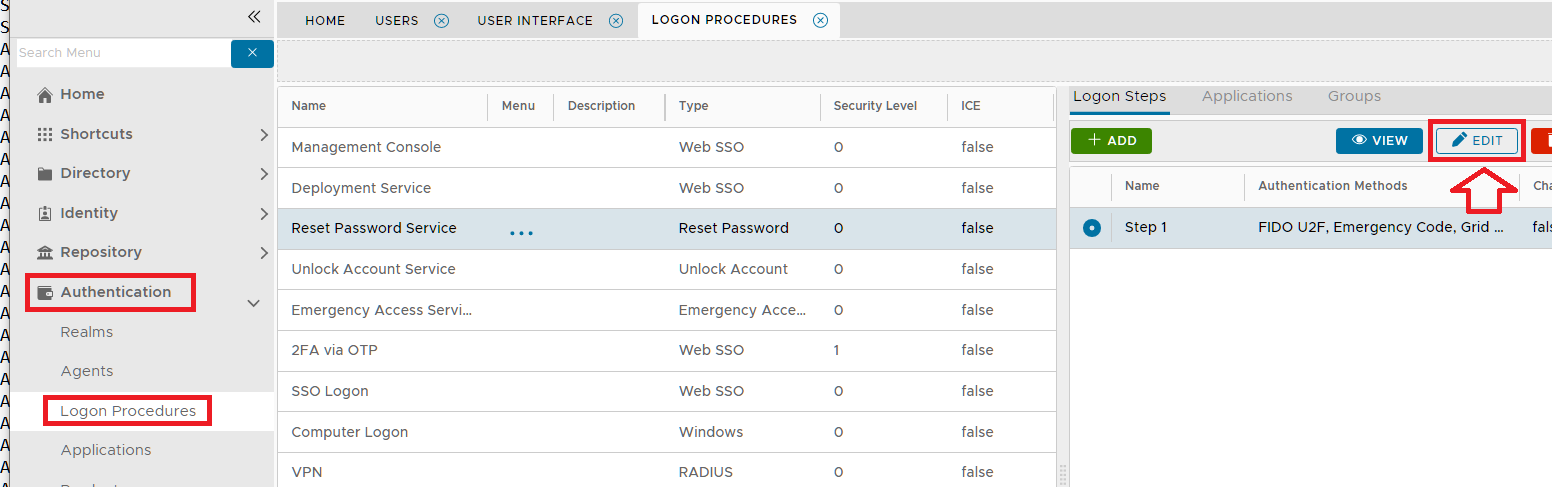Click the View button
The height and width of the screenshot is (487, 1552).
coord(1378,141)
